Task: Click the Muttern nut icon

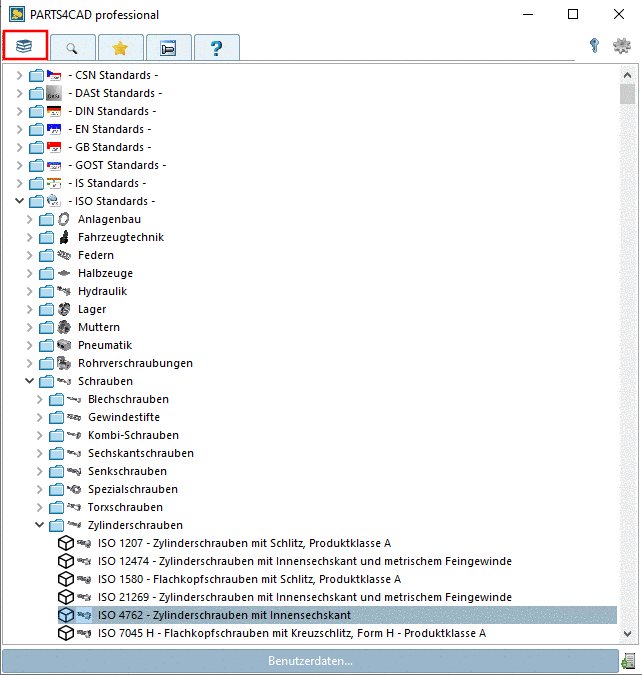Action: click(x=64, y=327)
